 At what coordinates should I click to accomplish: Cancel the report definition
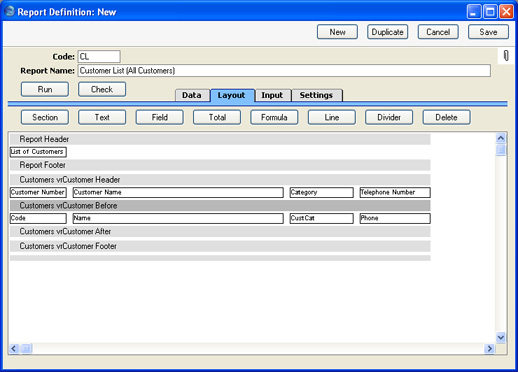point(438,32)
